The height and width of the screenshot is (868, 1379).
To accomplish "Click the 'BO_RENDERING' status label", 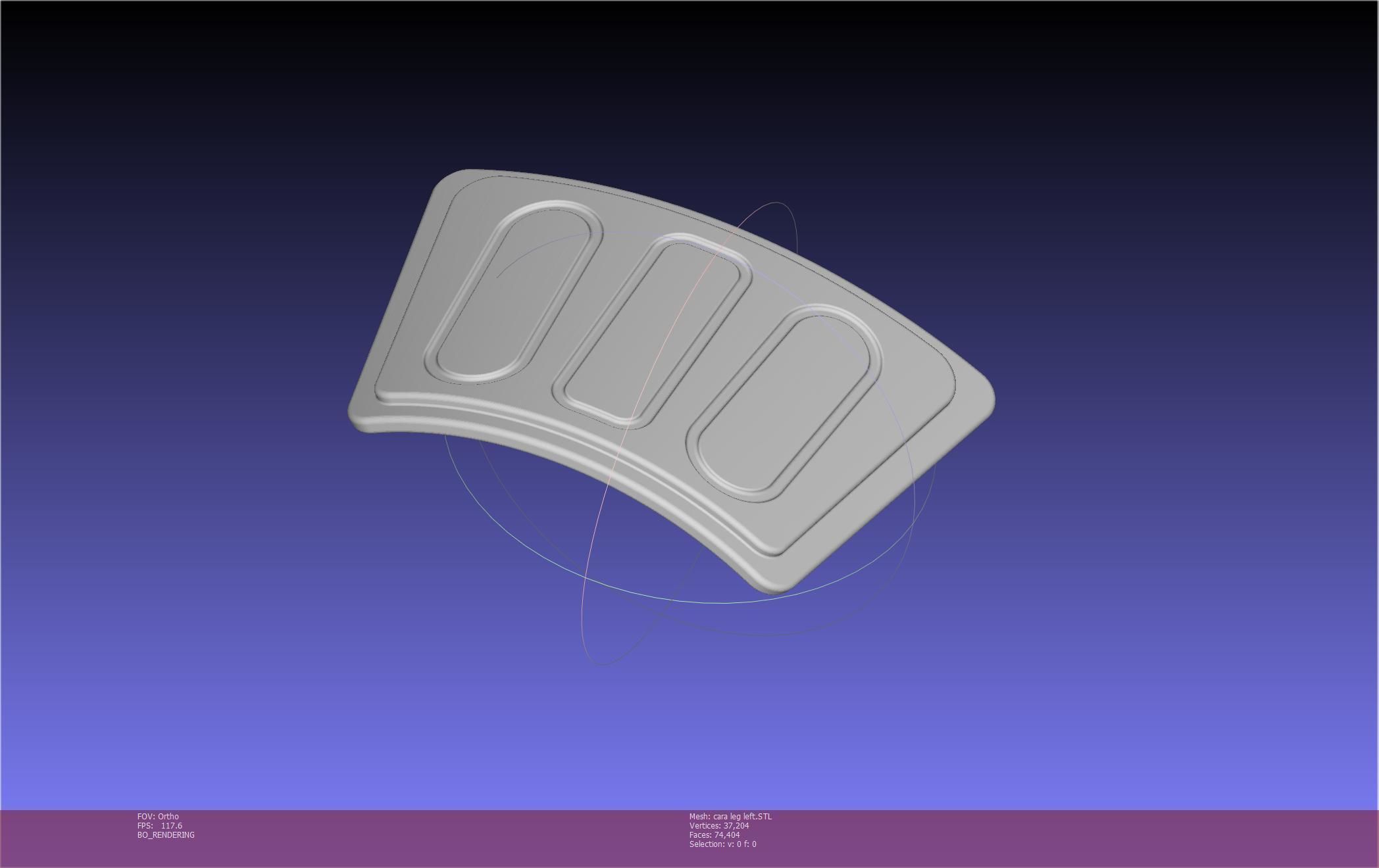I will point(166,834).
